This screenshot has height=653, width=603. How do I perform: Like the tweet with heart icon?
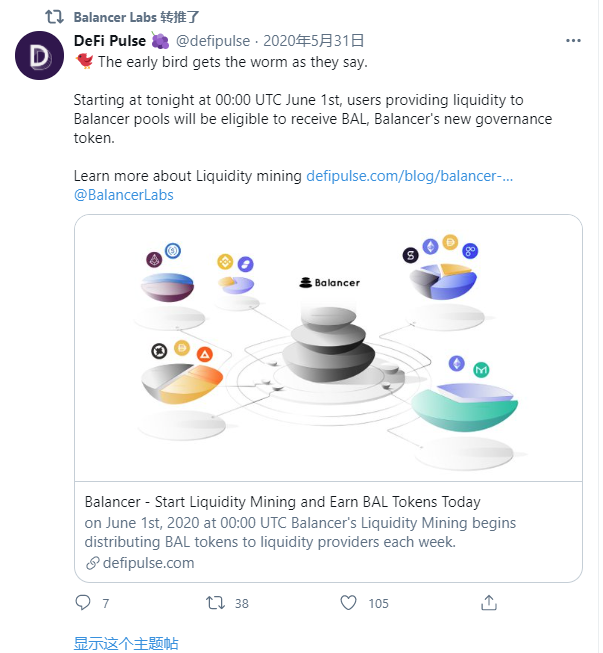pos(348,602)
